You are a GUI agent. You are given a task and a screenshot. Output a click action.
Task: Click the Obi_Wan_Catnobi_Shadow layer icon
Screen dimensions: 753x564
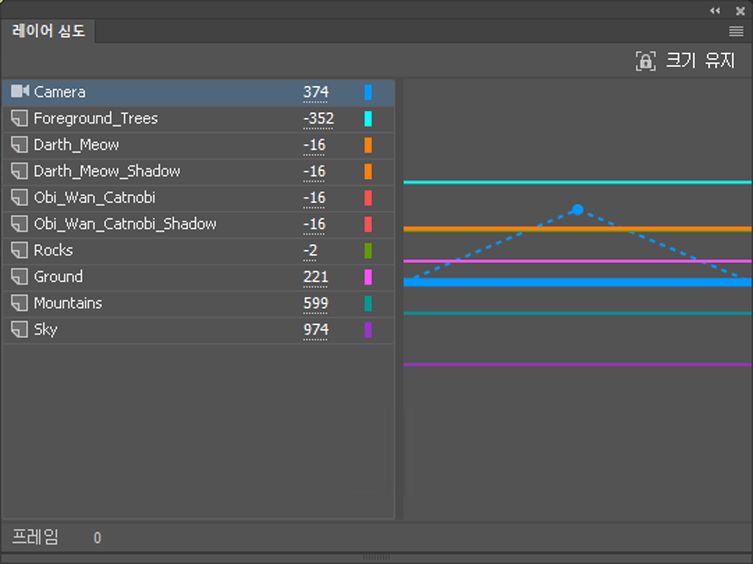coord(19,224)
